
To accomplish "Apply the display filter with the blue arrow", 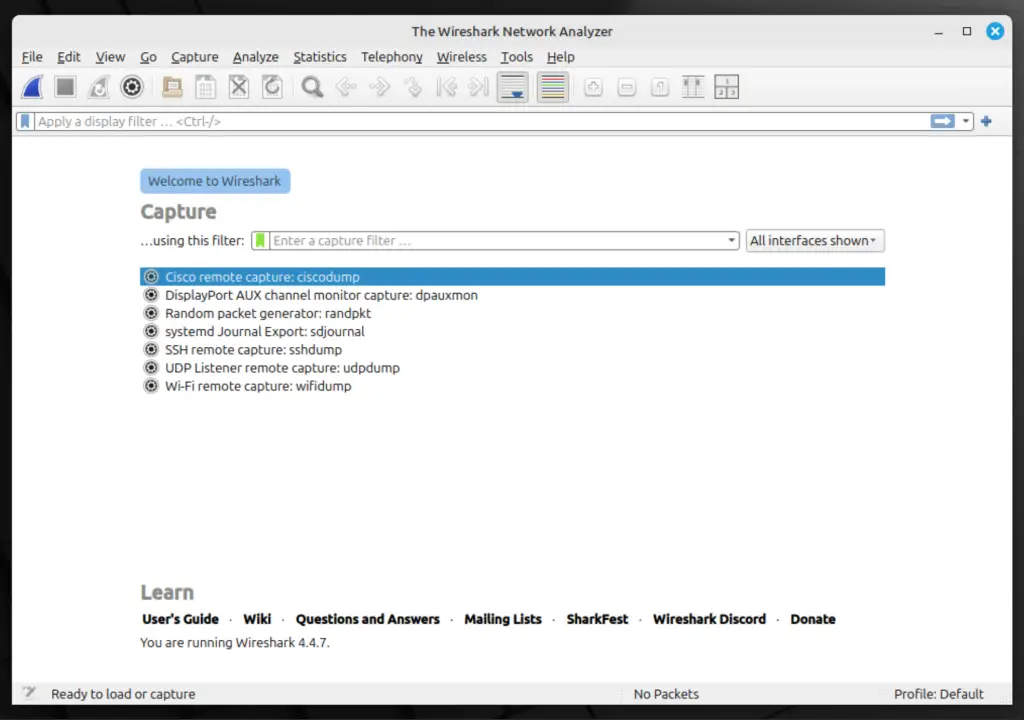I will tap(941, 121).
